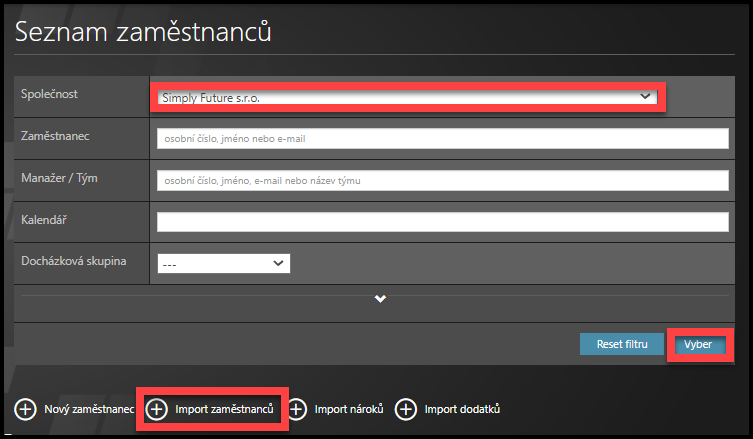The image size is (753, 439).
Task: Expand more filters with the down chevron
Action: point(381,299)
